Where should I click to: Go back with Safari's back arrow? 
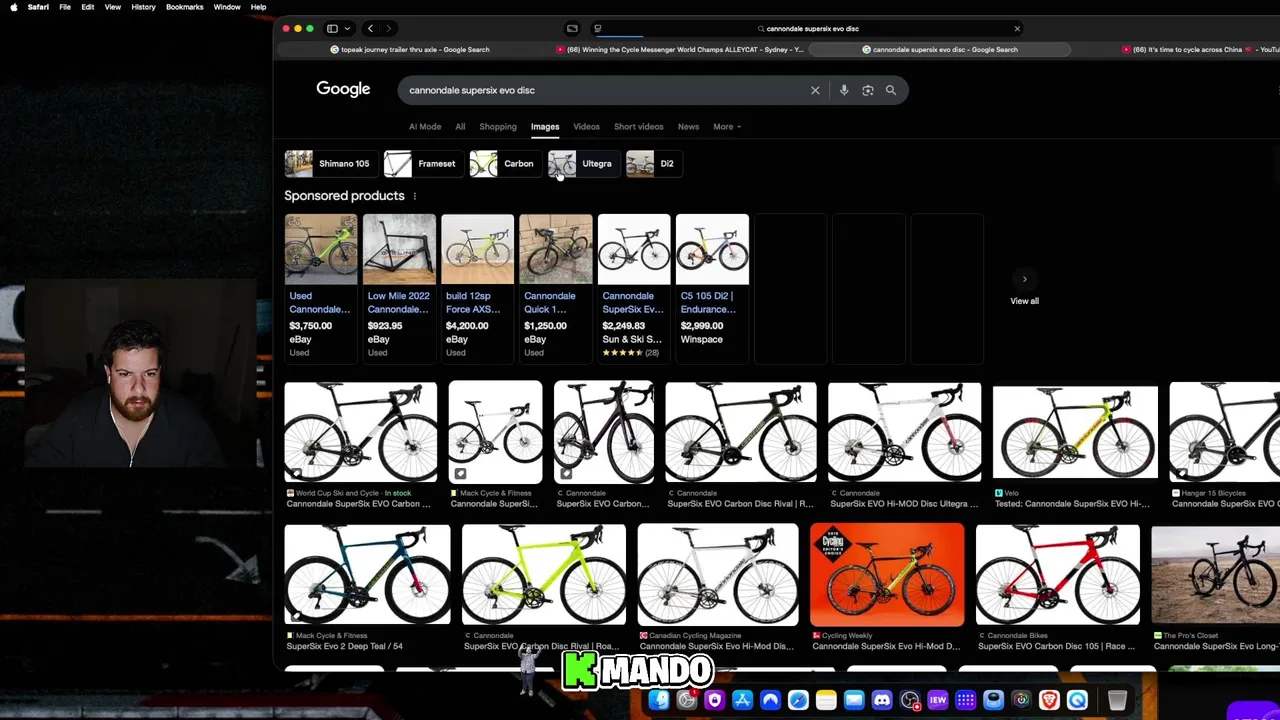tap(370, 28)
